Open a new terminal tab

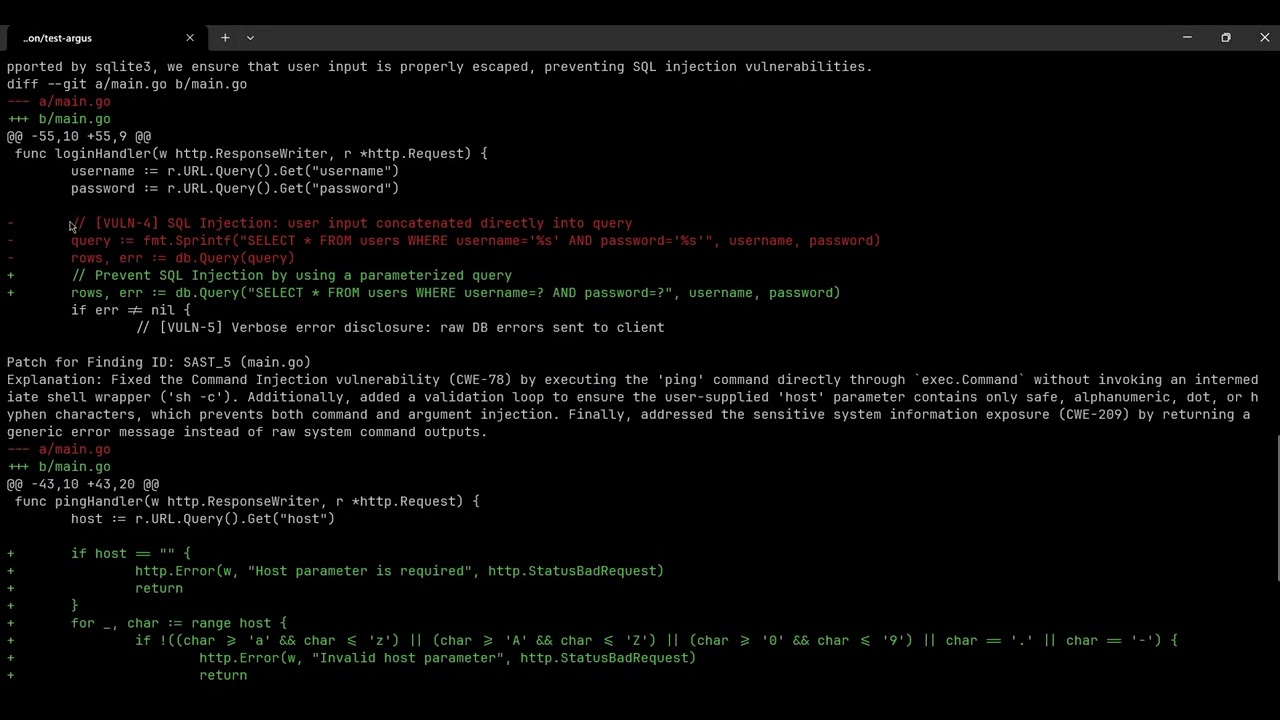225,38
